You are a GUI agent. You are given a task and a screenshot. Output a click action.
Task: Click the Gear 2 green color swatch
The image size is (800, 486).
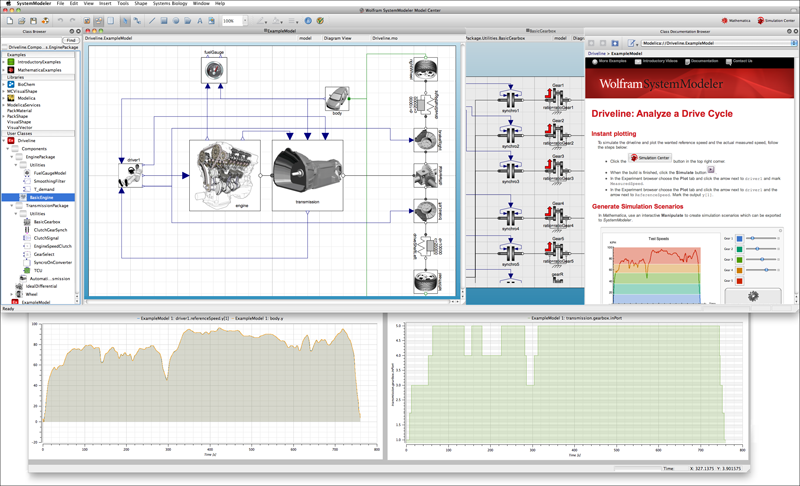738,247
